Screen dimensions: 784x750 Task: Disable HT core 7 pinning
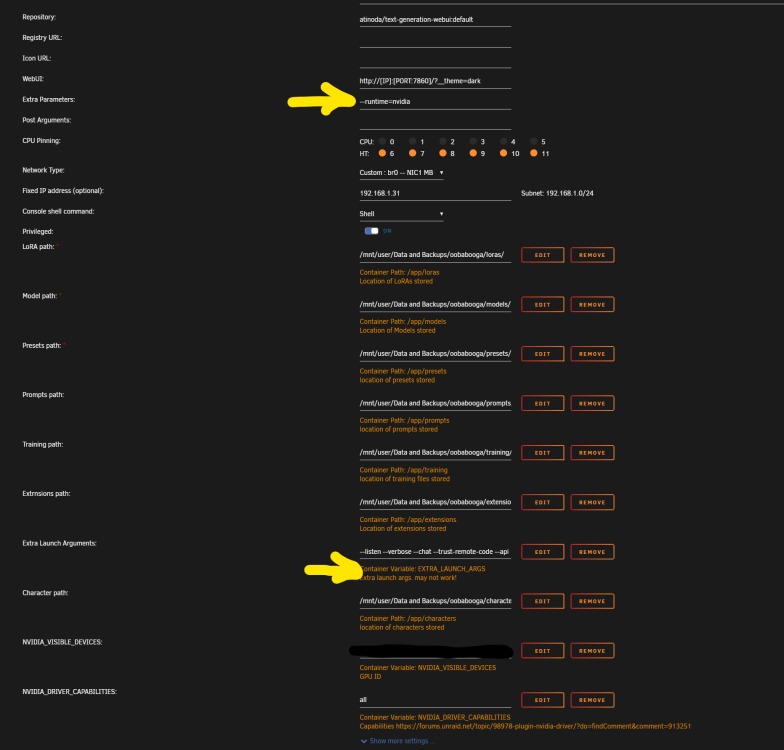[x=412, y=153]
